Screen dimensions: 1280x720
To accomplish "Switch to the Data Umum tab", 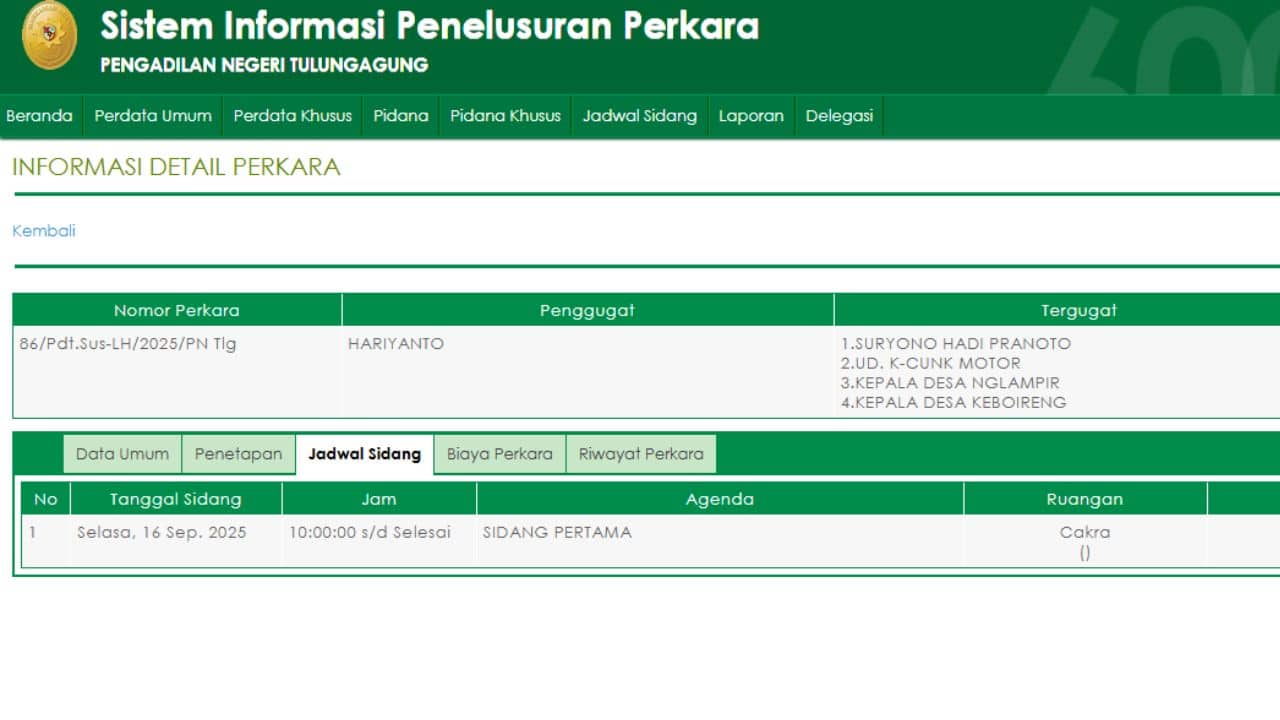I will pos(121,453).
